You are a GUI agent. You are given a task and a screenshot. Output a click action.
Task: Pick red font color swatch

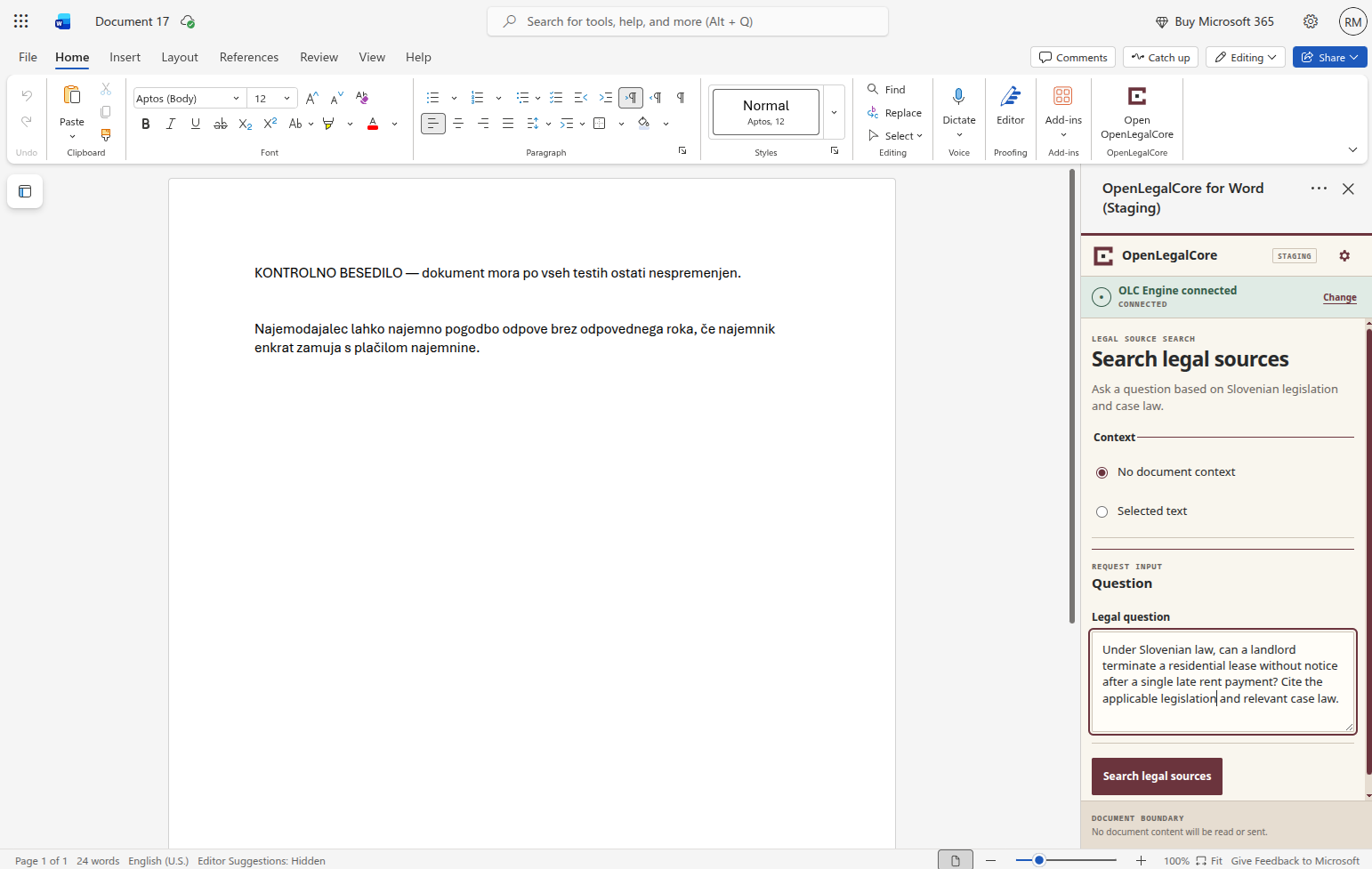click(x=373, y=124)
